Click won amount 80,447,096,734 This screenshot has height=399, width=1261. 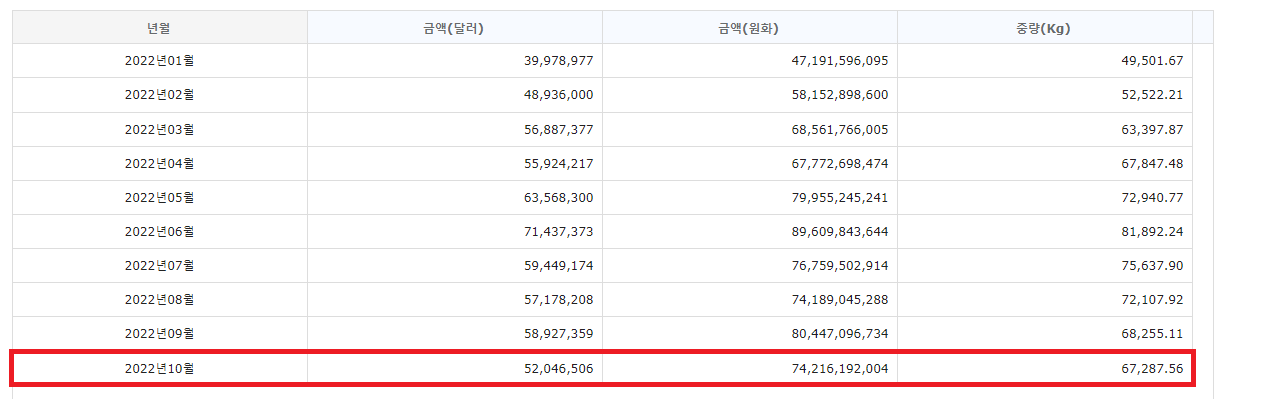click(x=841, y=333)
